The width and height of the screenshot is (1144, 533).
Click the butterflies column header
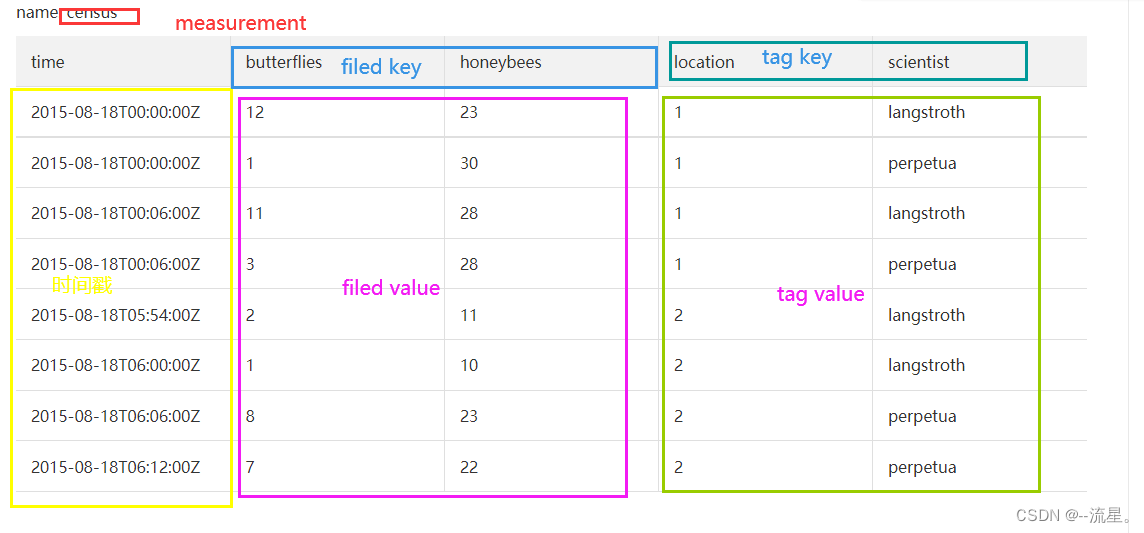point(284,62)
